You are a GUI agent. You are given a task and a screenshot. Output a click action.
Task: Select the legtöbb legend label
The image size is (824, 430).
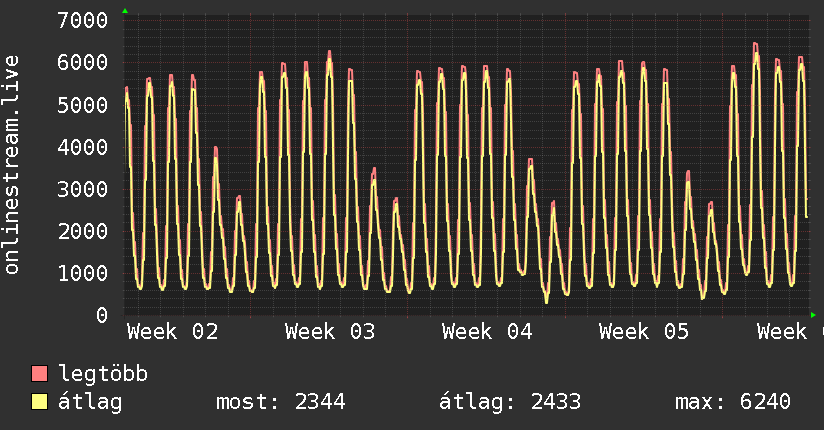104,375
